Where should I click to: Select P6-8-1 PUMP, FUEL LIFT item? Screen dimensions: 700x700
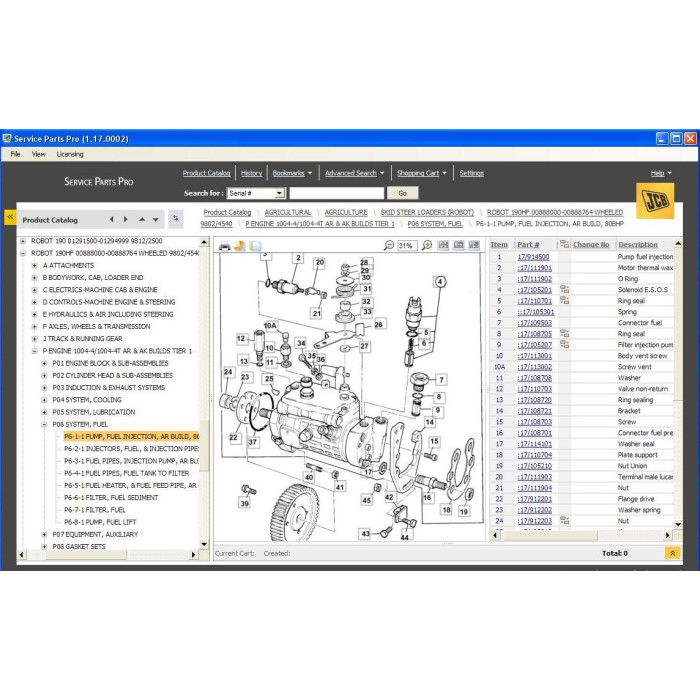tap(100, 522)
